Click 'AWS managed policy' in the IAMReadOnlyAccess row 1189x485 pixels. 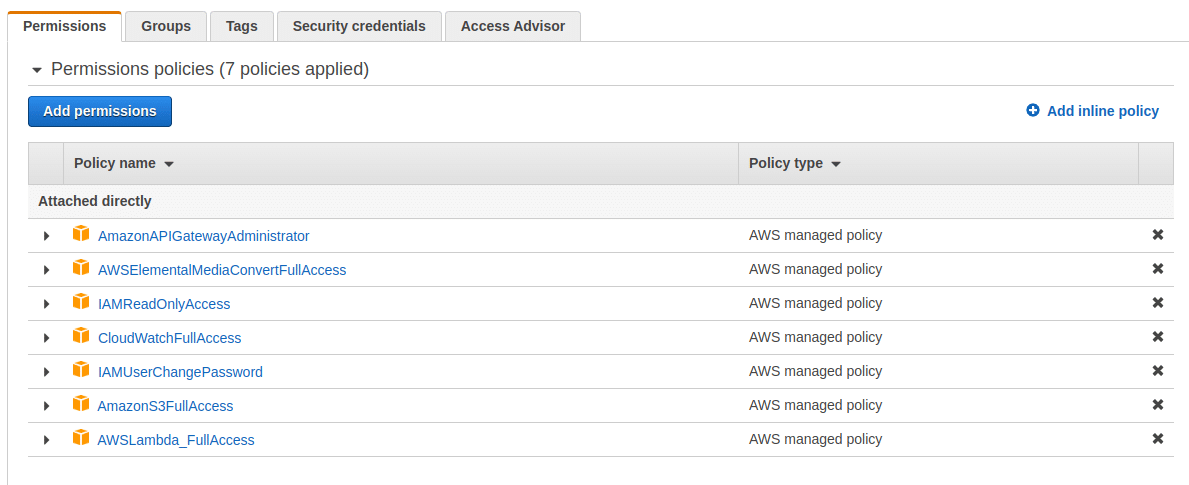tap(815, 303)
